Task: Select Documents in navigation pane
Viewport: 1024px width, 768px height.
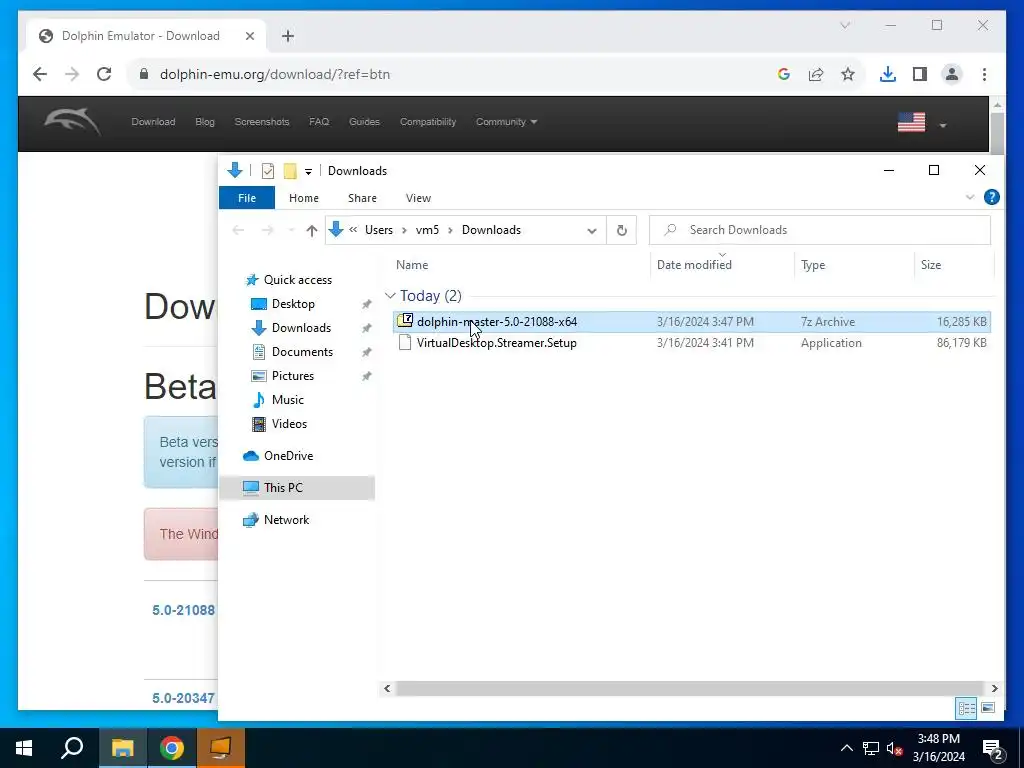Action: point(302,352)
